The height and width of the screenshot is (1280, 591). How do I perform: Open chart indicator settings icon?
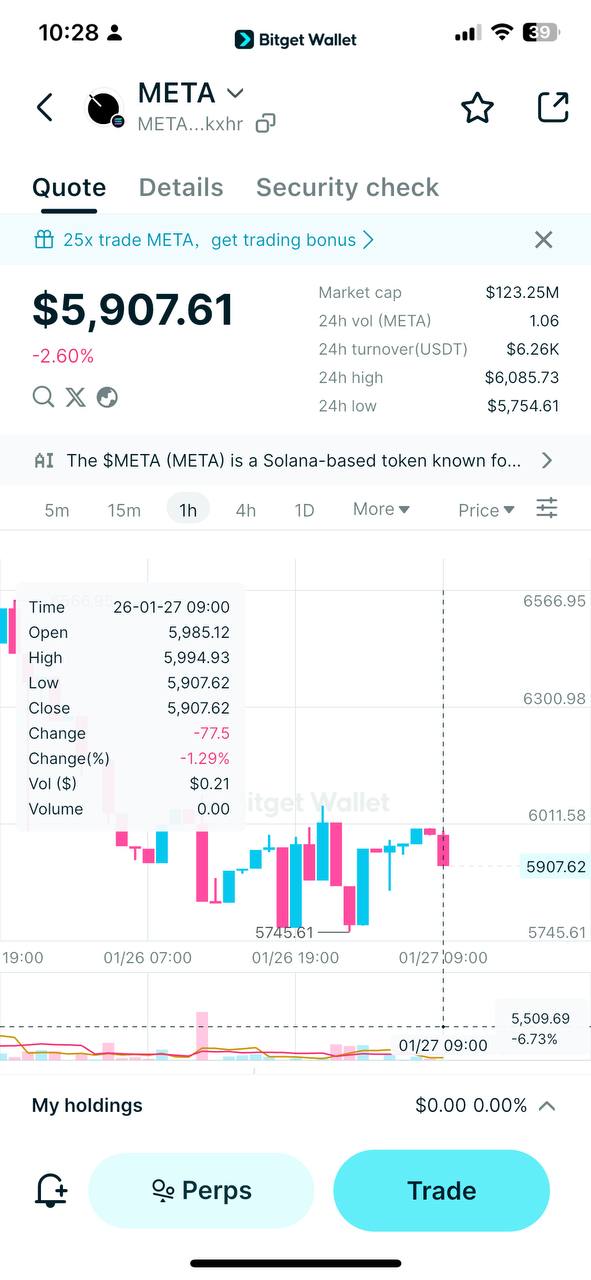click(547, 508)
